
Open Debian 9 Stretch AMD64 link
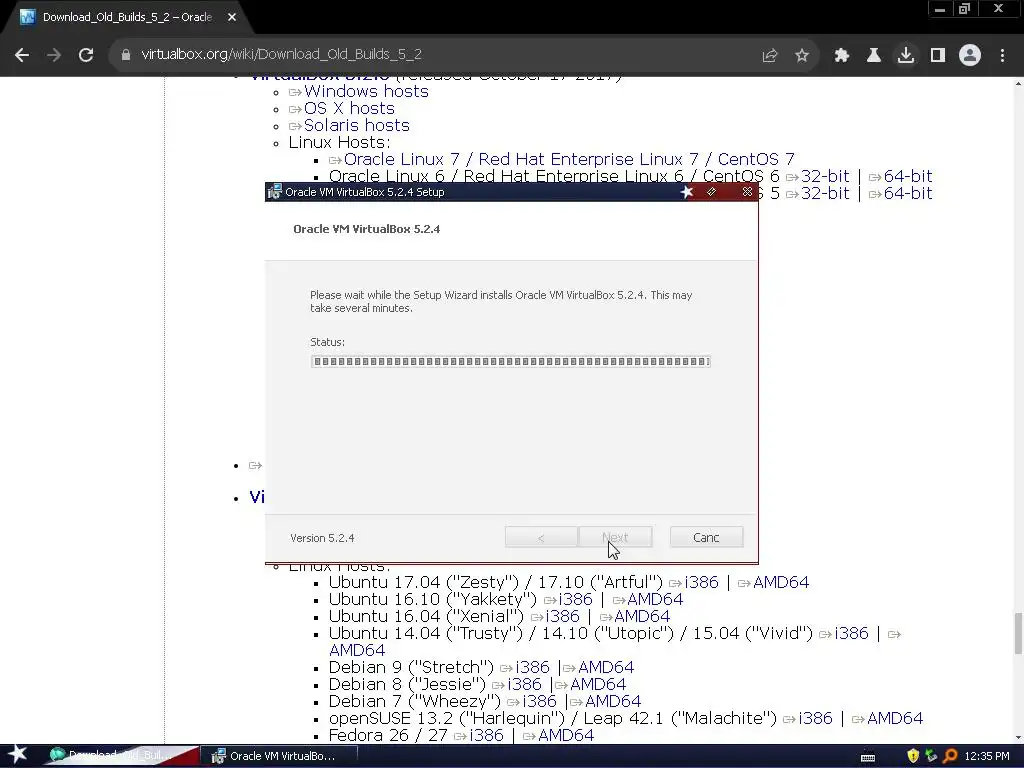click(606, 667)
